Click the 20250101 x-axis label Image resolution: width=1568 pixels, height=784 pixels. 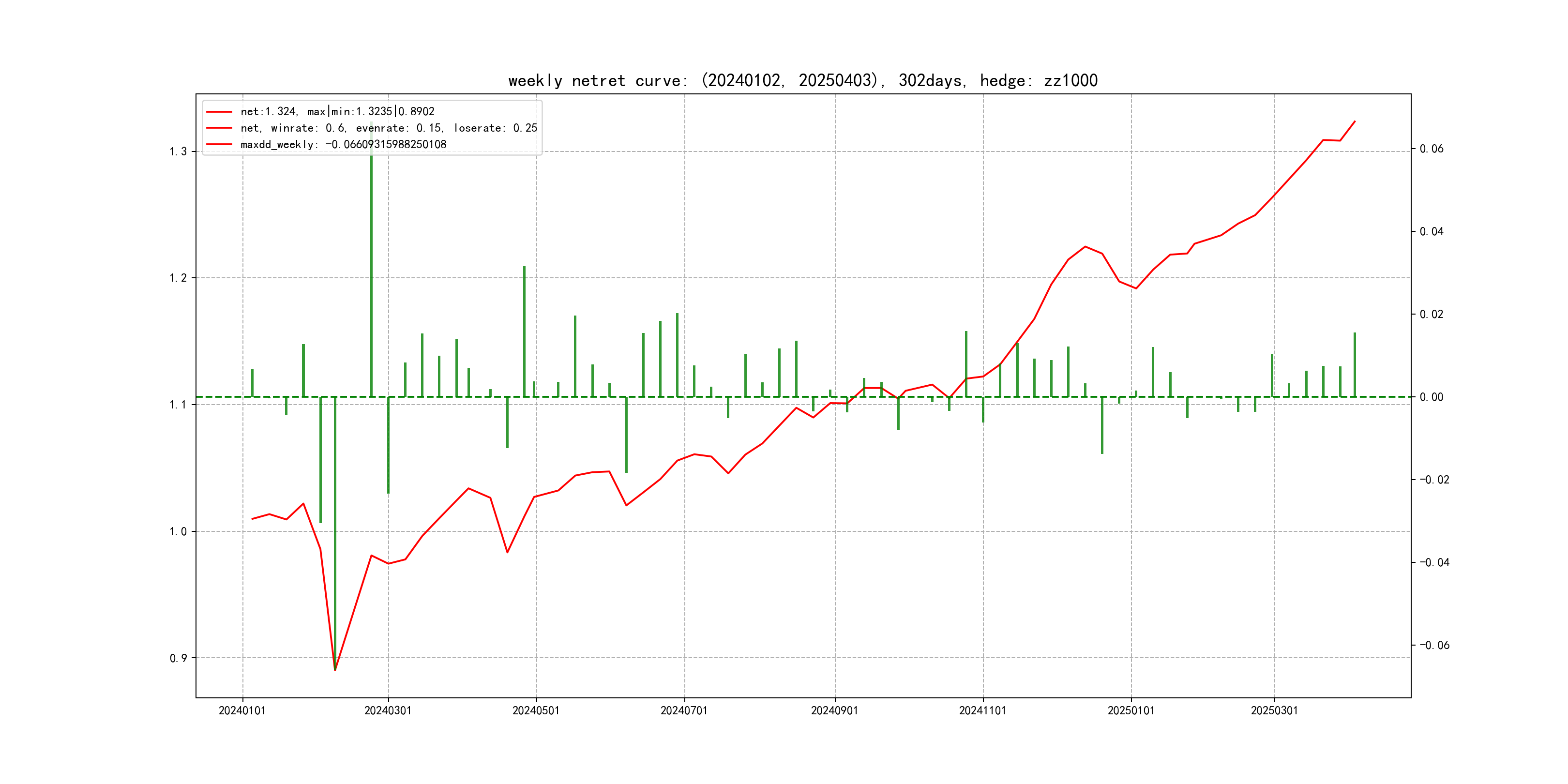point(1131,710)
